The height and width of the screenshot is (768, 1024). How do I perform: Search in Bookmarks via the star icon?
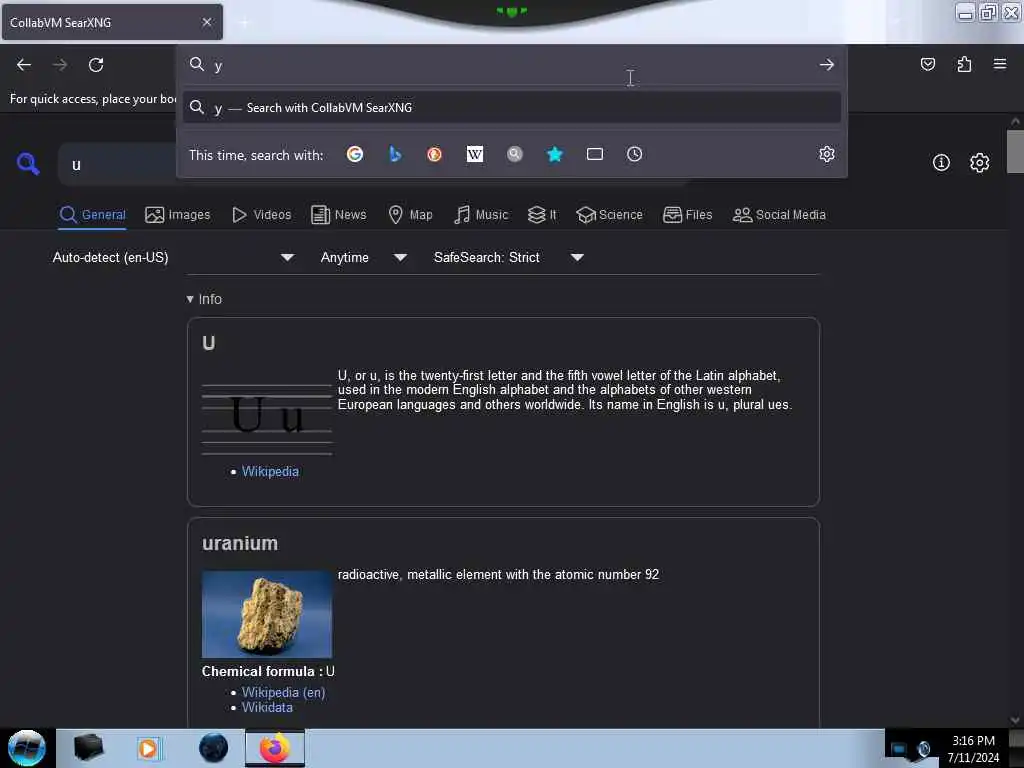554,154
